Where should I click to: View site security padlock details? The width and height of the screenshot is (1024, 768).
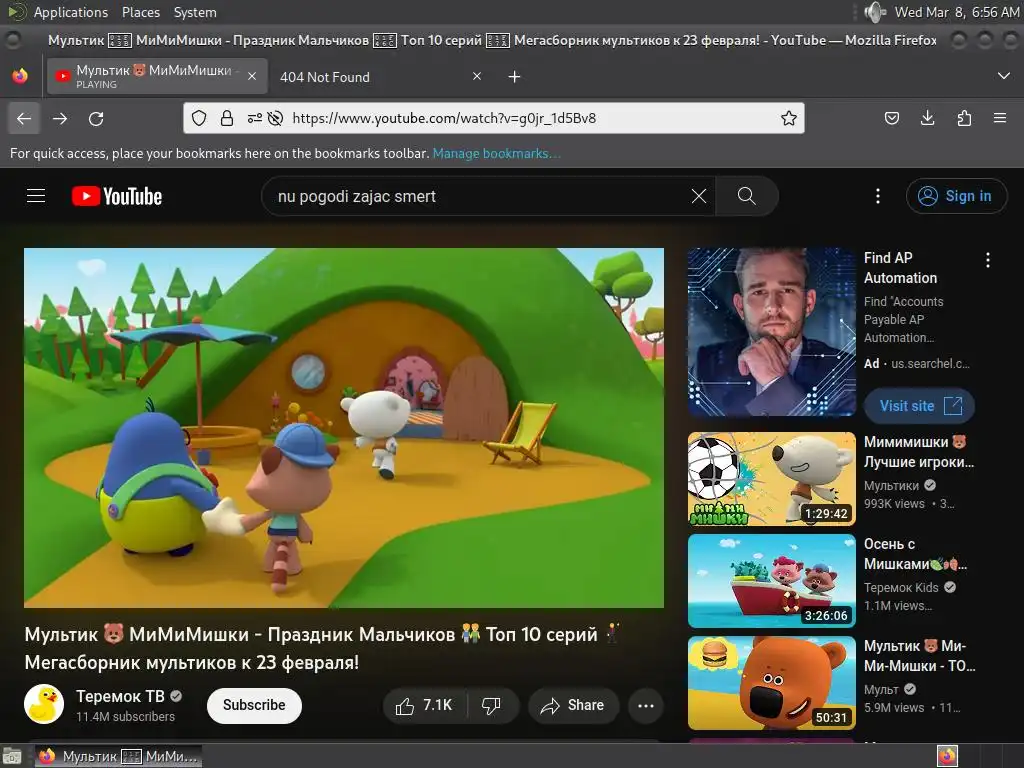tap(227, 118)
